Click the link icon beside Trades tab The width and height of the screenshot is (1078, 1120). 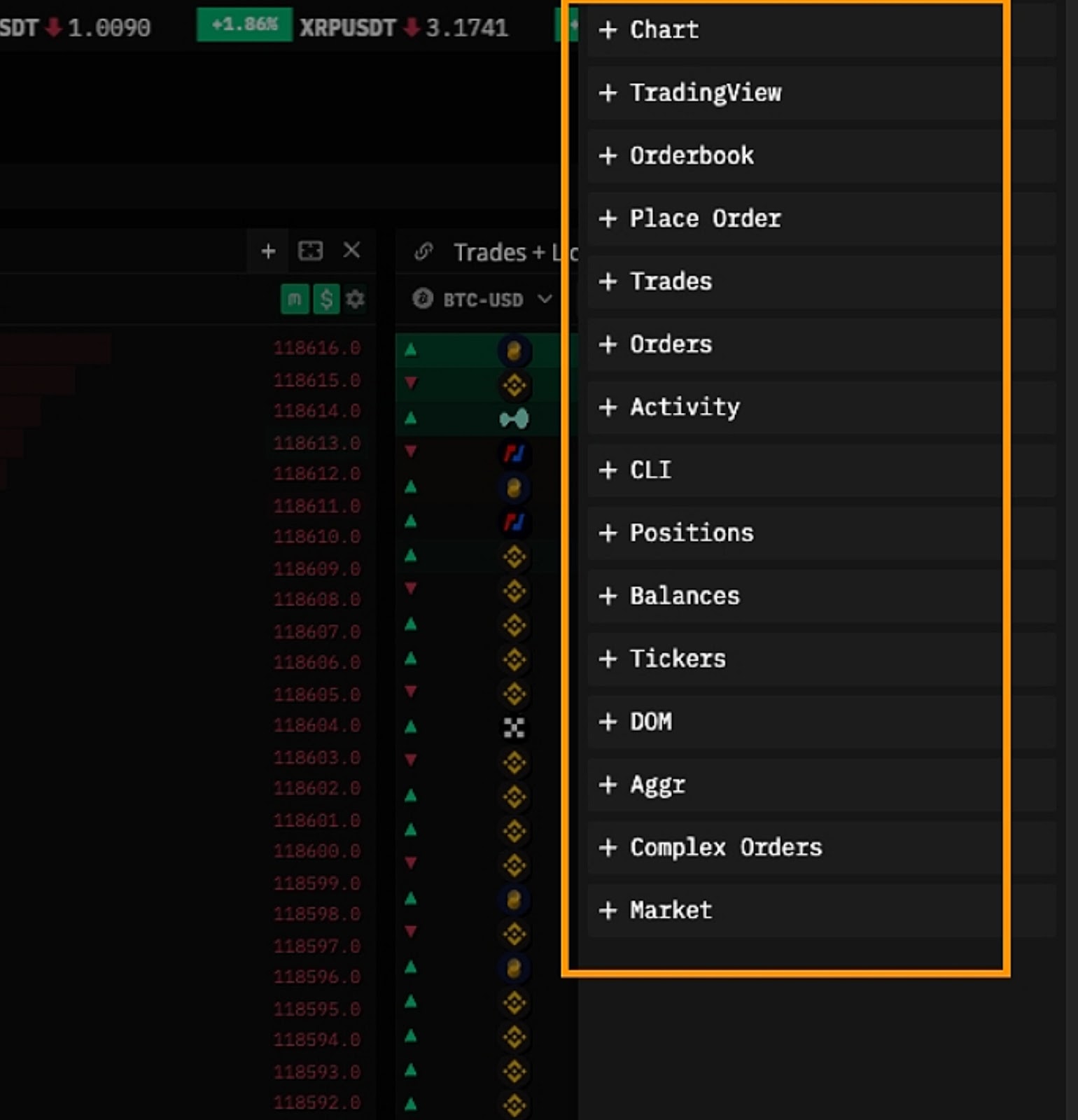tap(423, 251)
